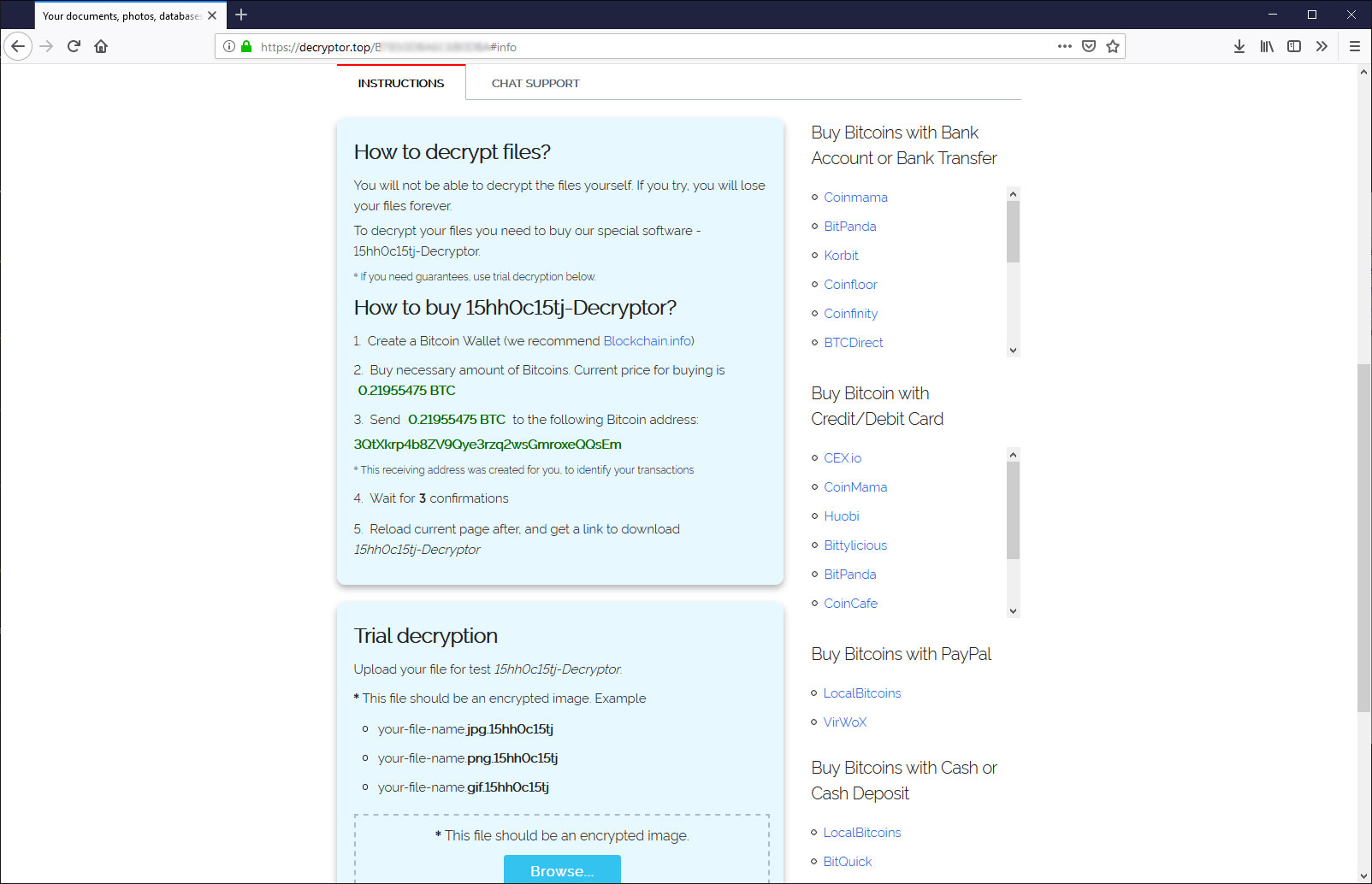The image size is (1372, 884).
Task: Select the Bitcoin address 3QtXkrp4b8ZV9Qye3rzq2wsGmroxeQQsEm
Action: [x=488, y=444]
